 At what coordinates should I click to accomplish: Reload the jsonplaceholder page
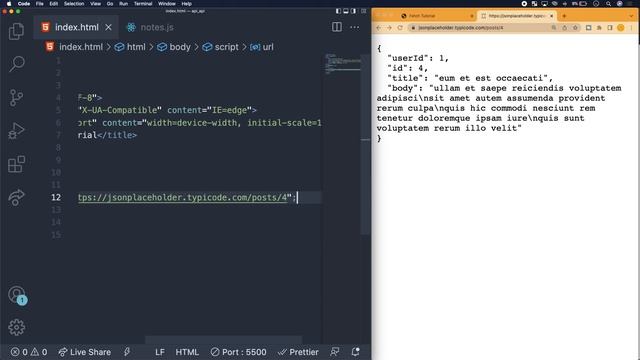click(x=400, y=28)
